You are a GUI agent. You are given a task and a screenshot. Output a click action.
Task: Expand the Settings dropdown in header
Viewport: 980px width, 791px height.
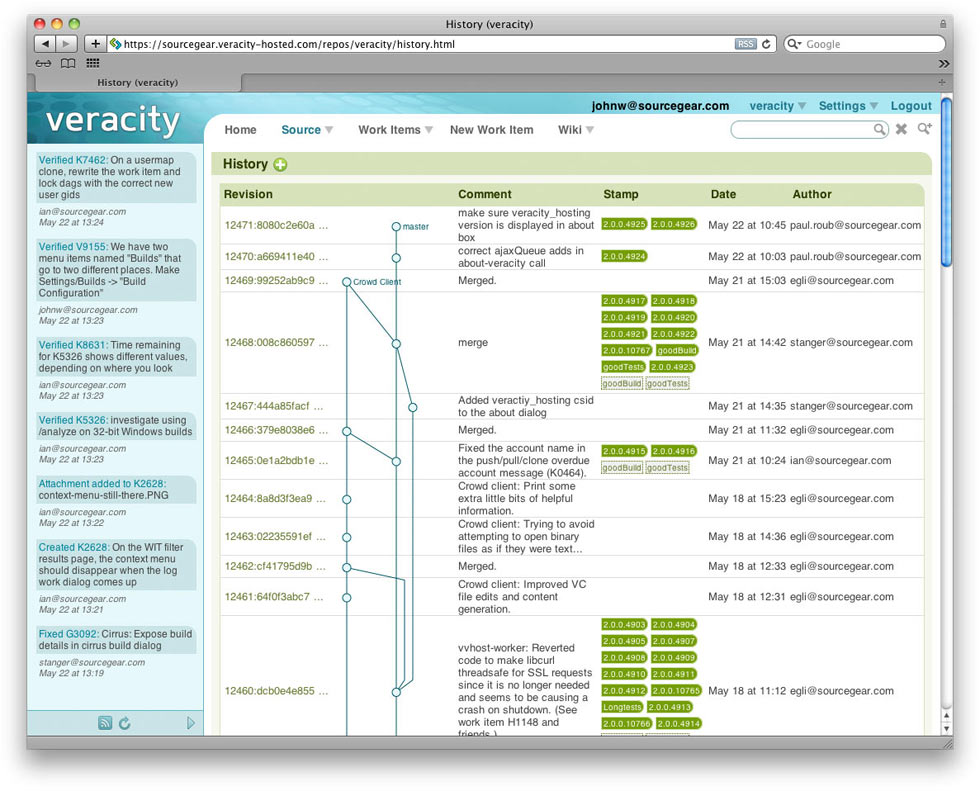click(847, 106)
